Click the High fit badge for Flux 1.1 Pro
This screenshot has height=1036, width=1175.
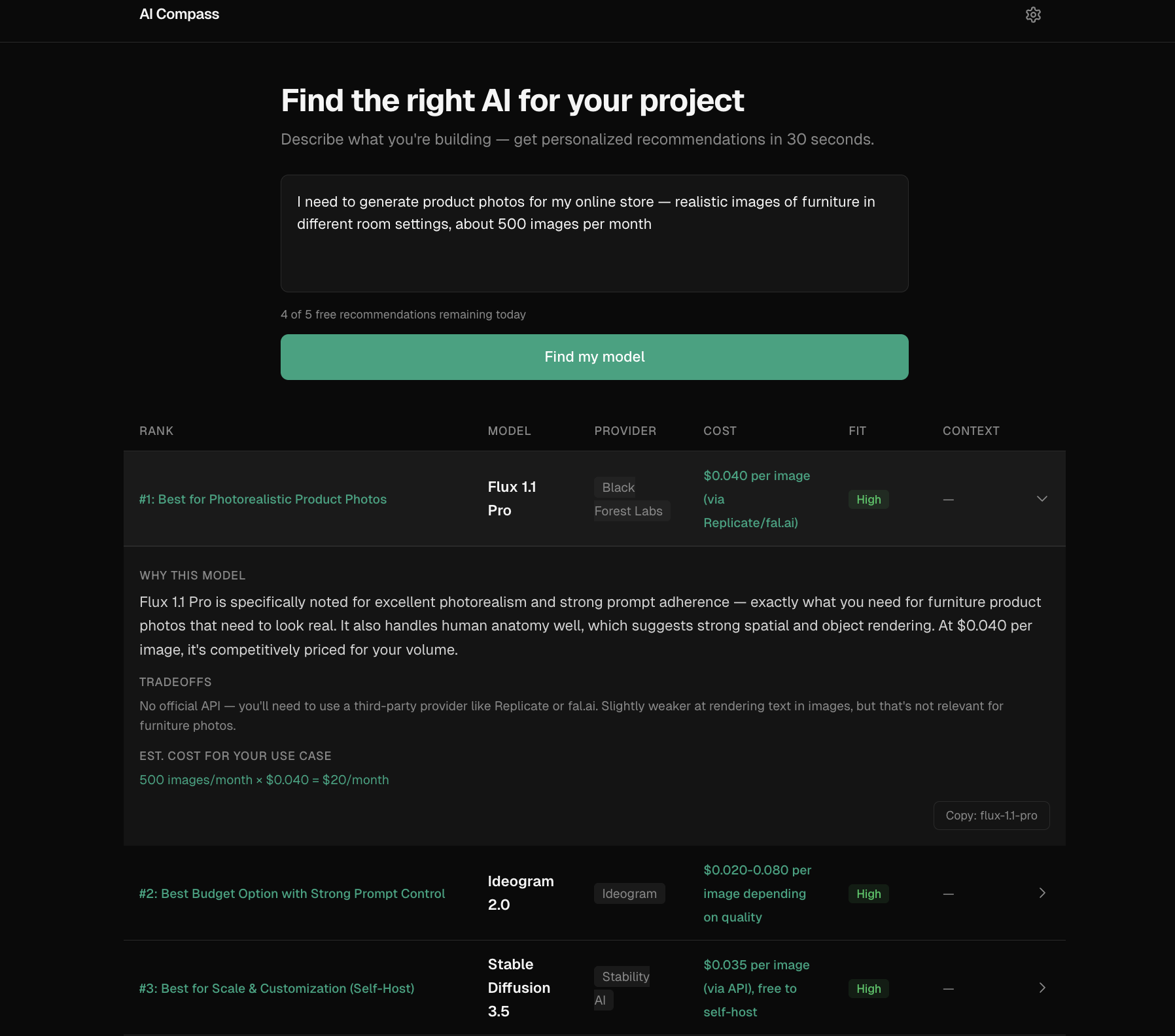pos(868,499)
